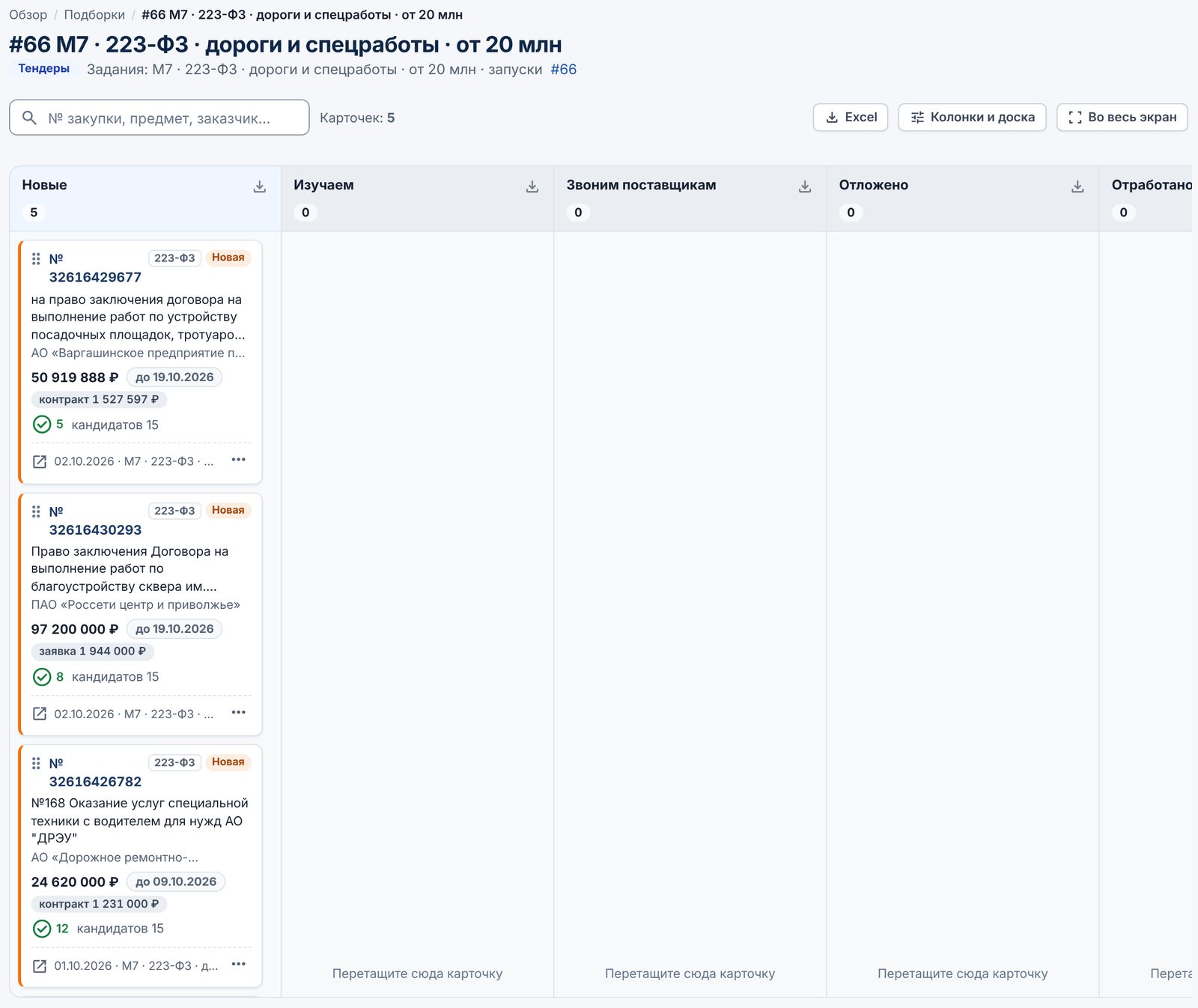Grab drag handle of card 32616430293
This screenshot has width=1198, height=1008.
[x=36, y=511]
